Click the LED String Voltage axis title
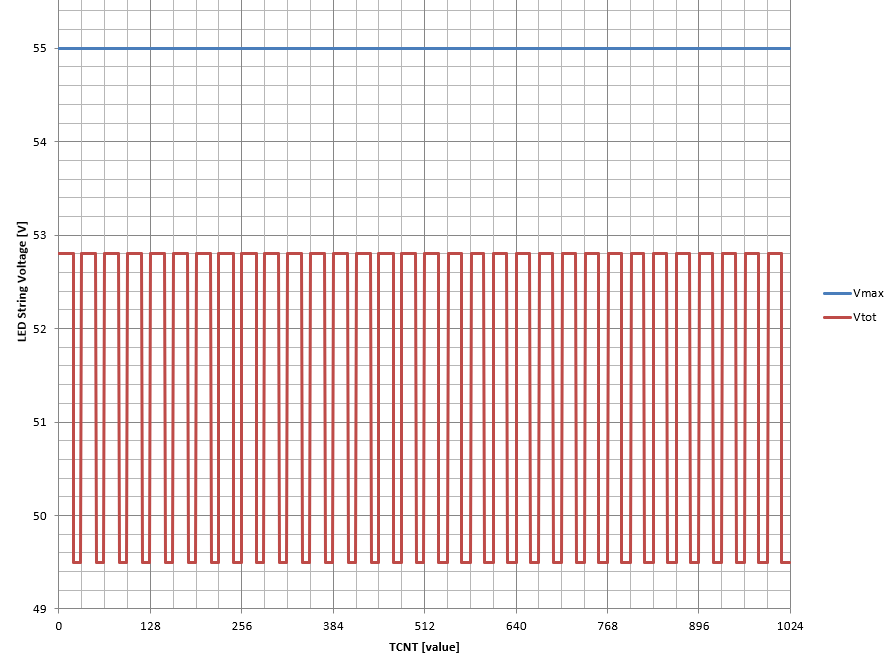 coord(22,282)
